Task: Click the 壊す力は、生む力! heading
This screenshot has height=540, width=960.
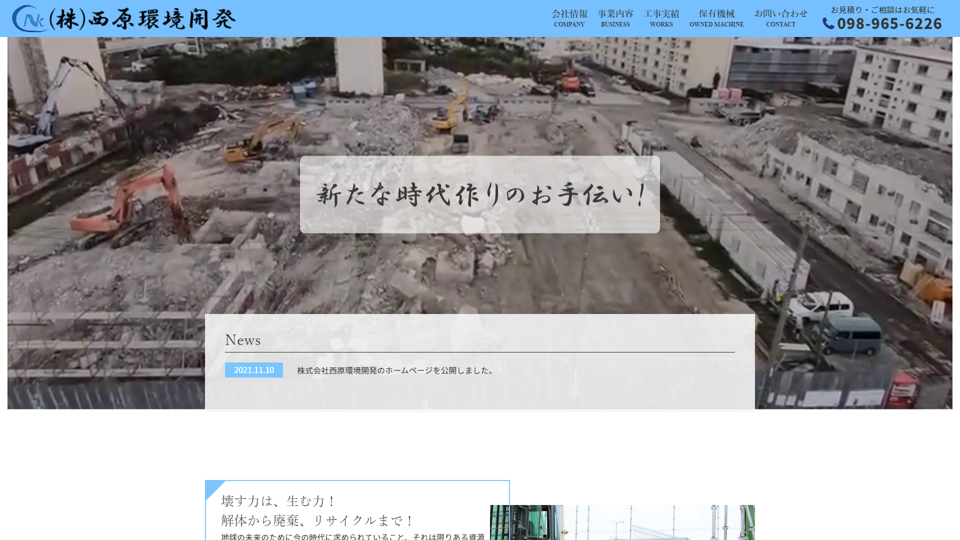Action: point(280,500)
